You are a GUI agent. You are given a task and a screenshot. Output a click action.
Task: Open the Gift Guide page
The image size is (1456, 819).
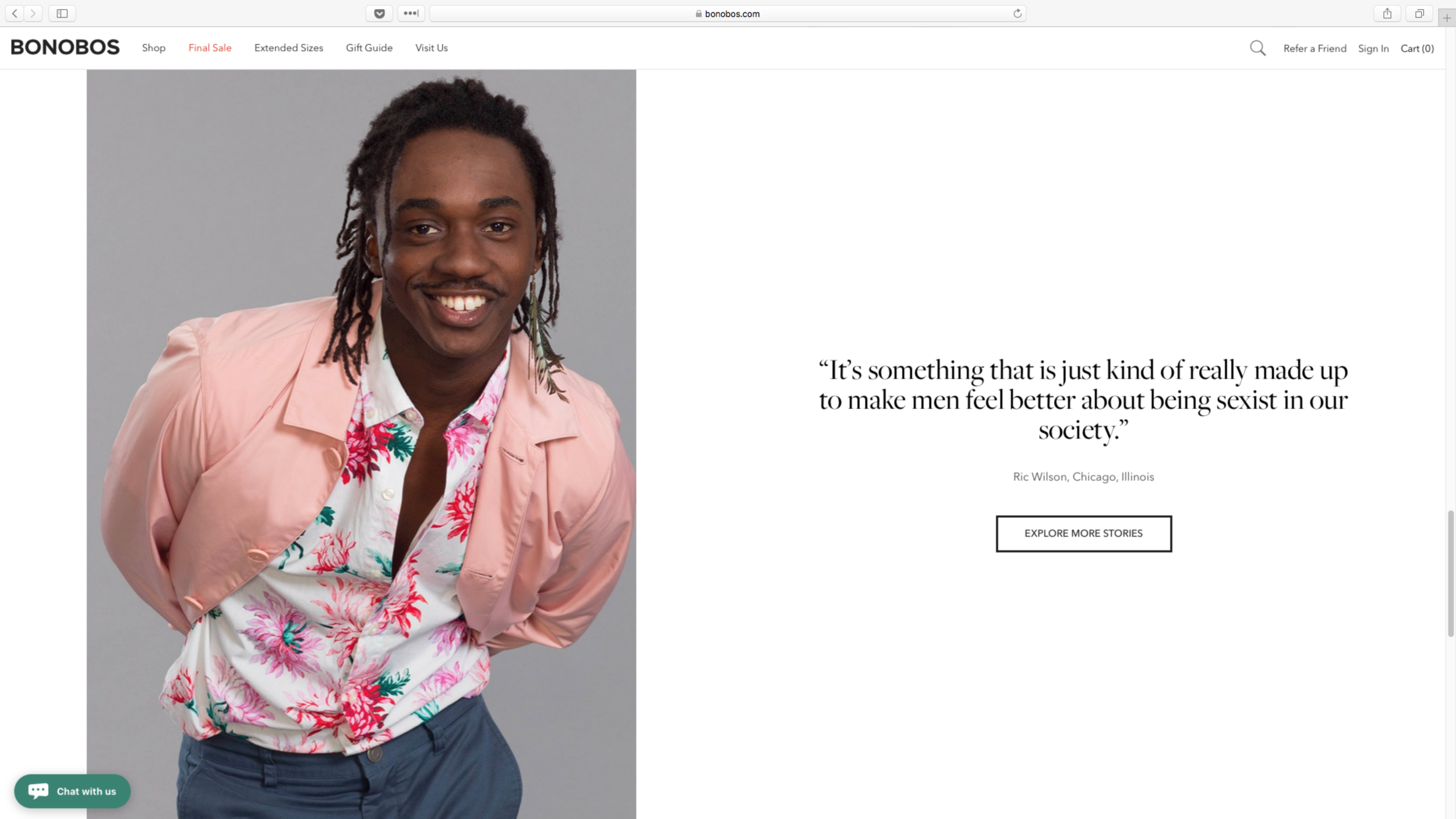click(x=369, y=48)
